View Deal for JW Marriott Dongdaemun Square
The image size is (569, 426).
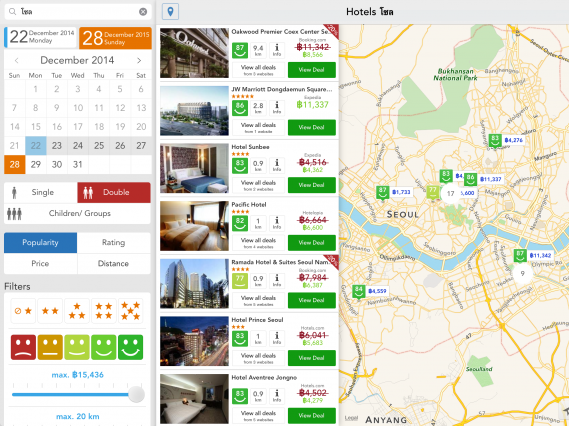click(312, 127)
